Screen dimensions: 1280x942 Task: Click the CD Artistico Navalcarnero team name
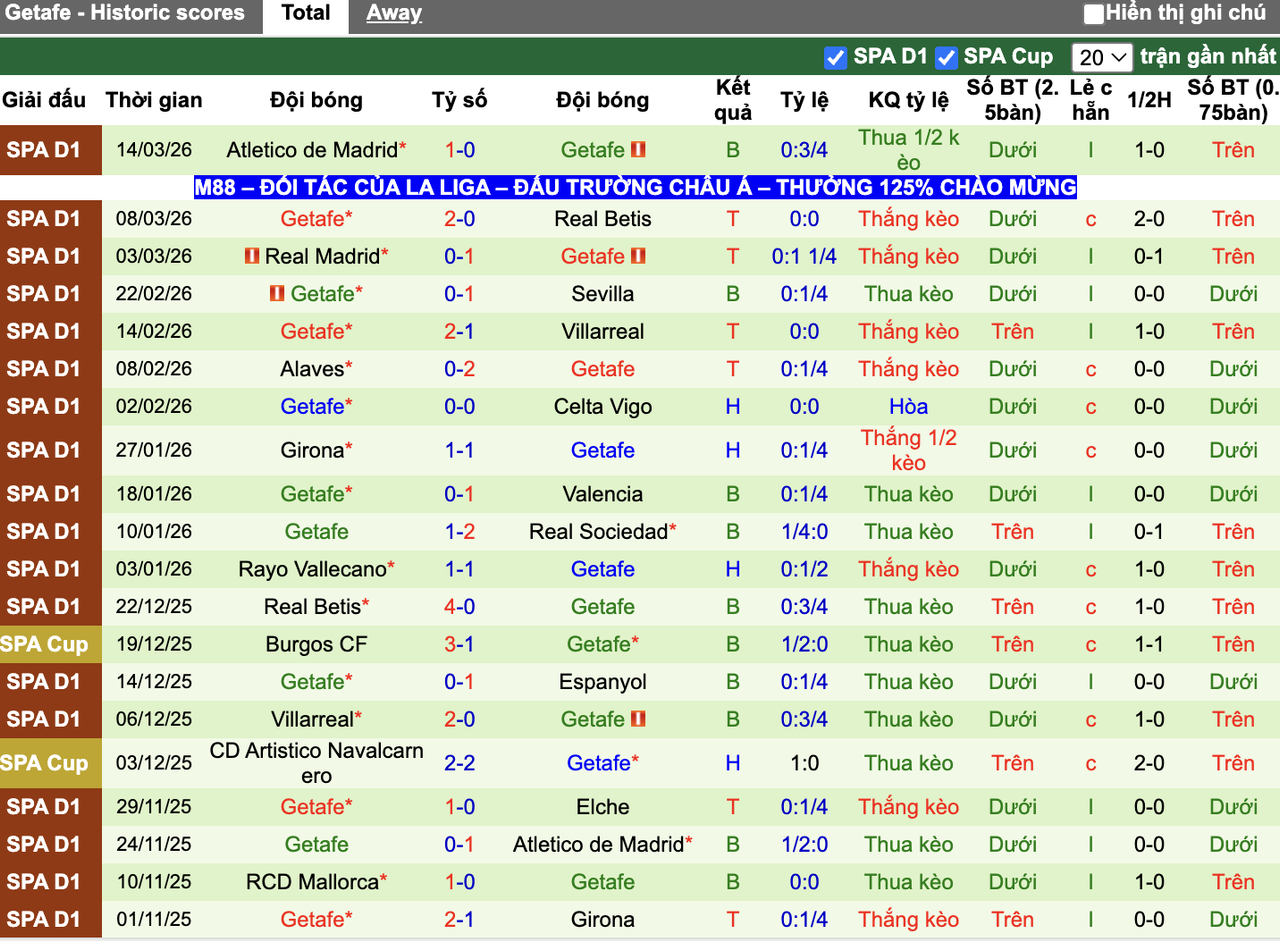(317, 763)
